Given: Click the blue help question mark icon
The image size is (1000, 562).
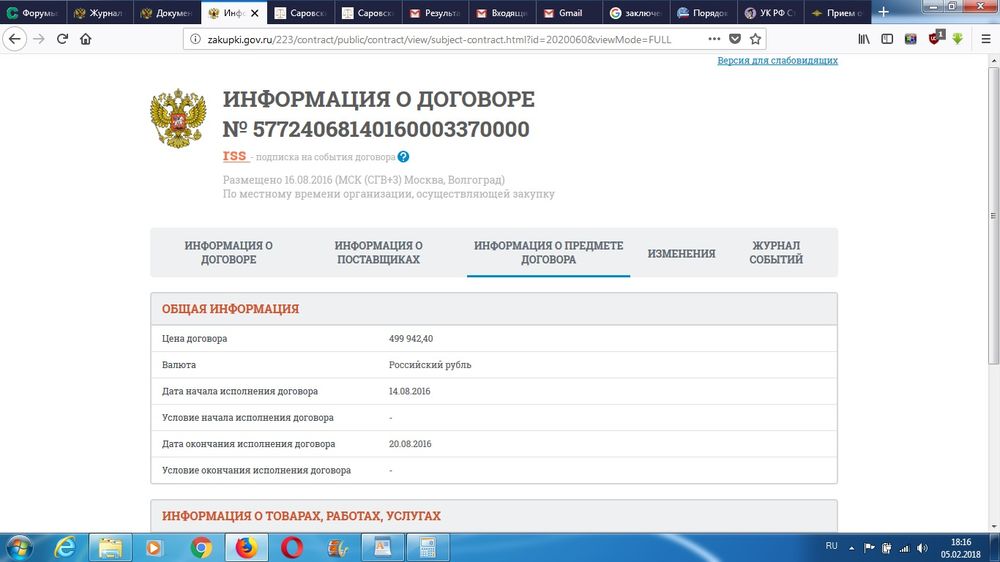Looking at the screenshot, I should click(403, 157).
